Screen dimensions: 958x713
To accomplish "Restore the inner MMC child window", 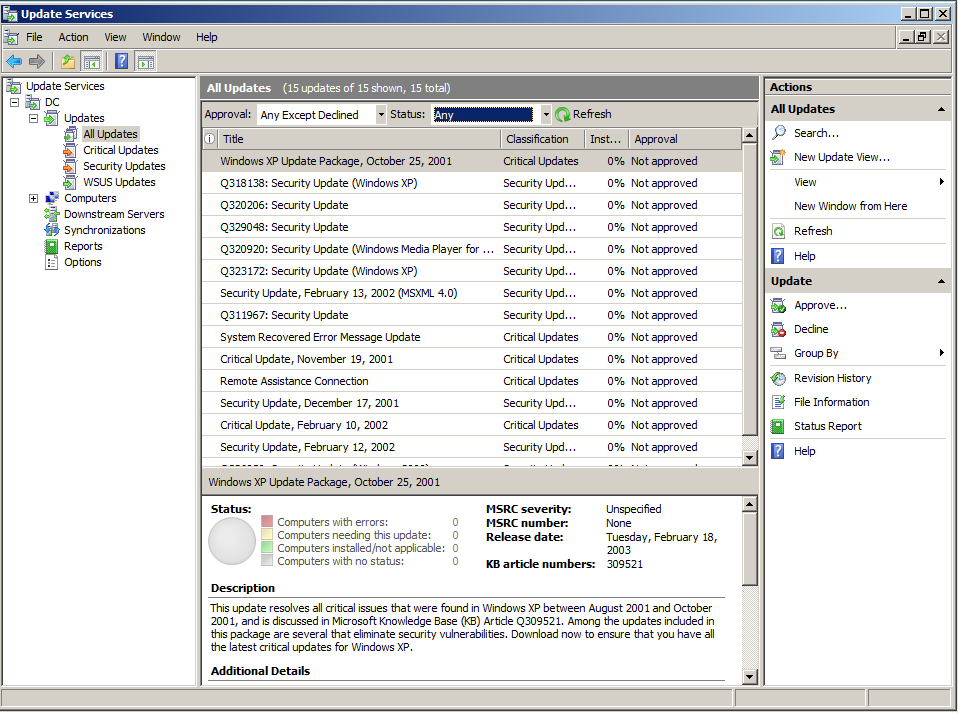I will (923, 37).
